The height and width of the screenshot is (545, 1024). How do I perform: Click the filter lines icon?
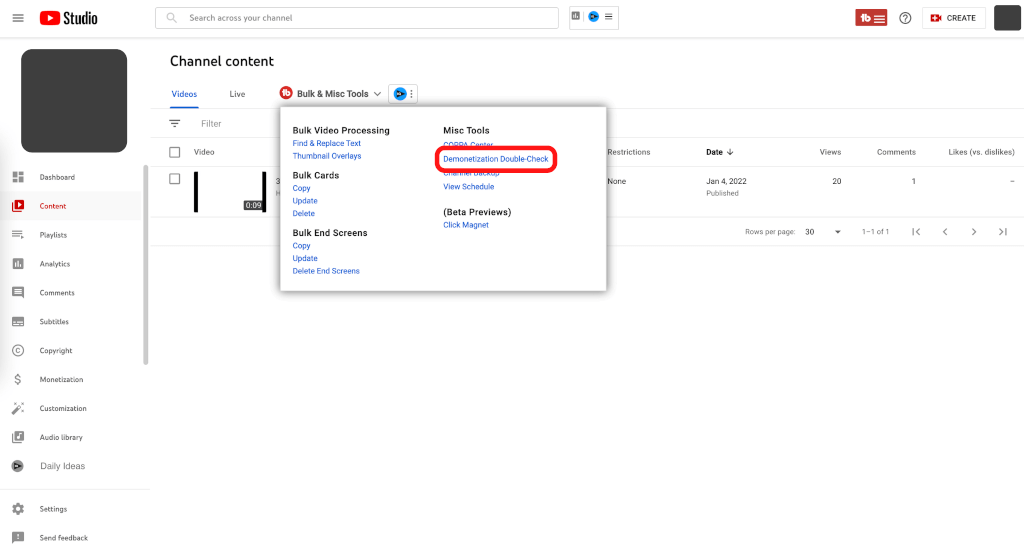(175, 124)
